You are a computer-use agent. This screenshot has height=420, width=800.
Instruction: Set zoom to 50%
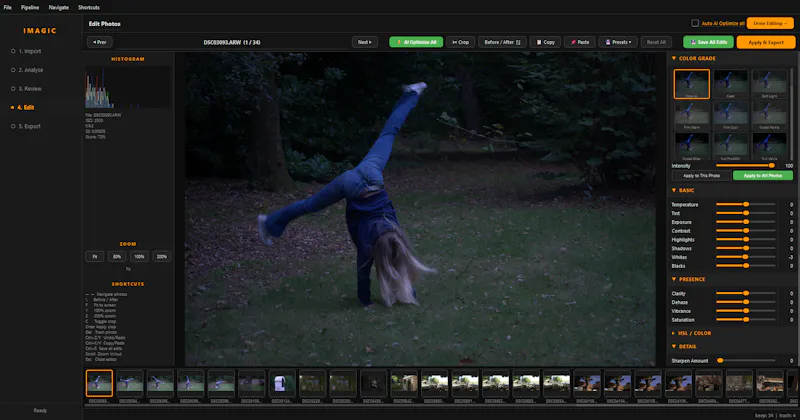pos(117,257)
